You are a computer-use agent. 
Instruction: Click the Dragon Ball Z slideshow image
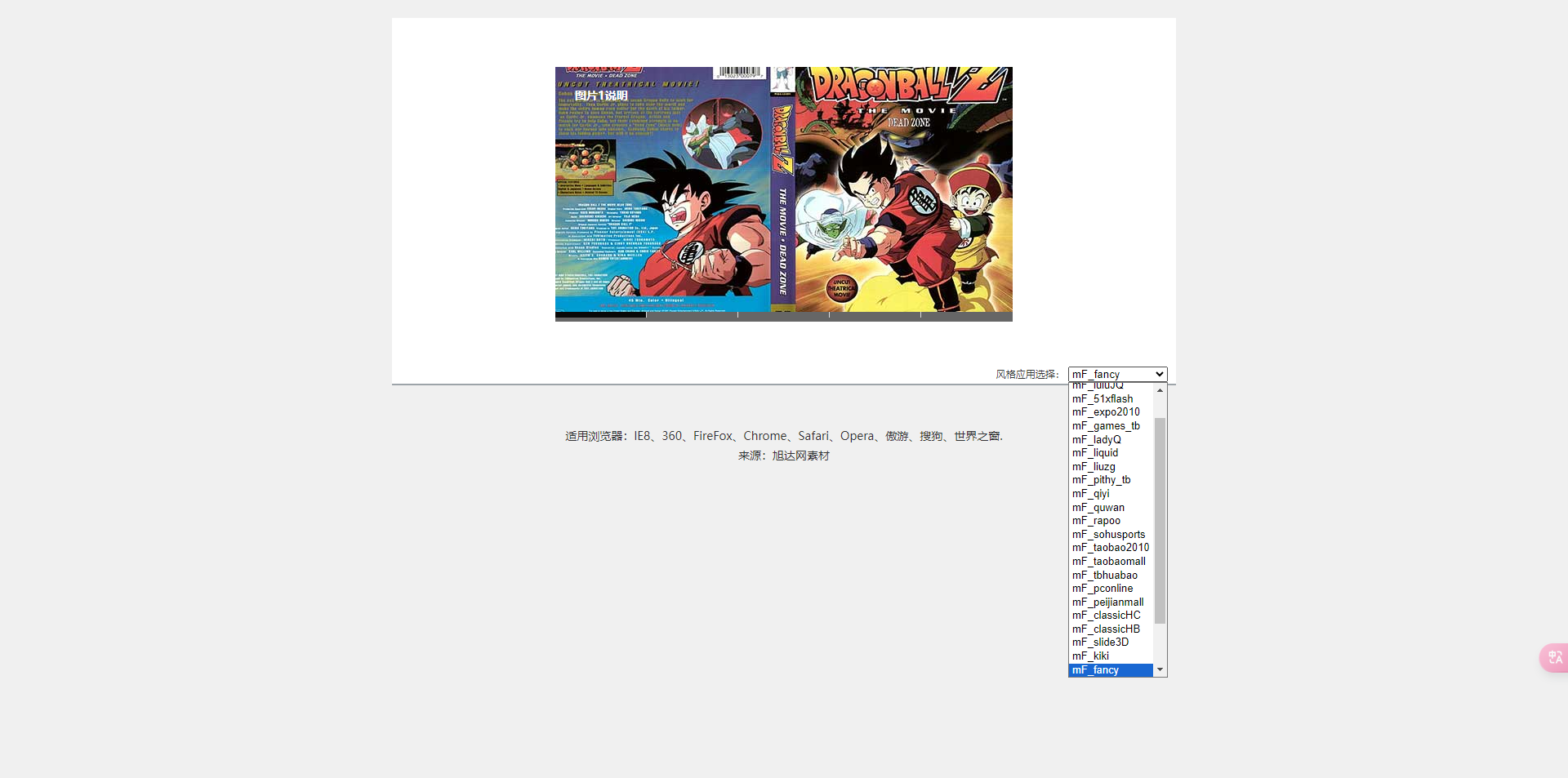784,189
